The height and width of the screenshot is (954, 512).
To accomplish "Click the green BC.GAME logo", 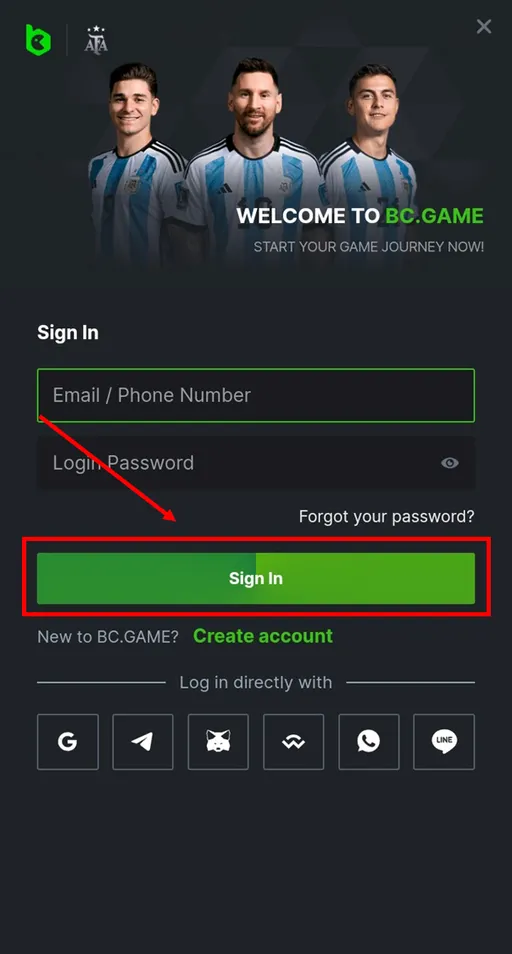I will (x=38, y=40).
